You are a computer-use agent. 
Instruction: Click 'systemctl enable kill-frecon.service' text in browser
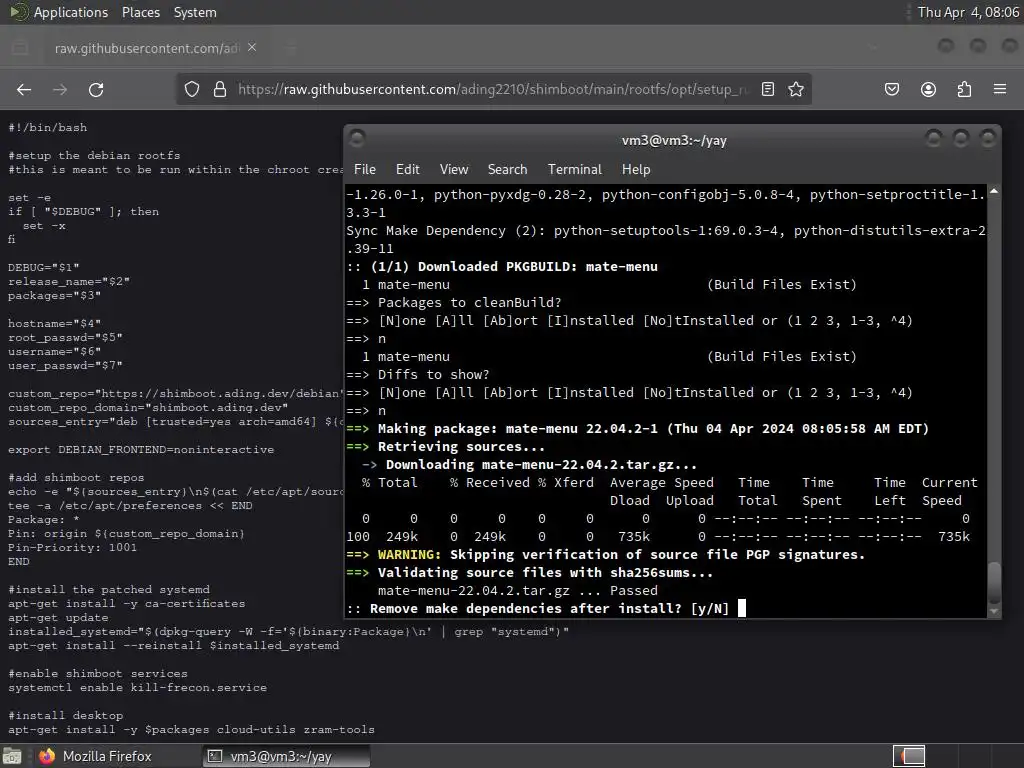(137, 687)
